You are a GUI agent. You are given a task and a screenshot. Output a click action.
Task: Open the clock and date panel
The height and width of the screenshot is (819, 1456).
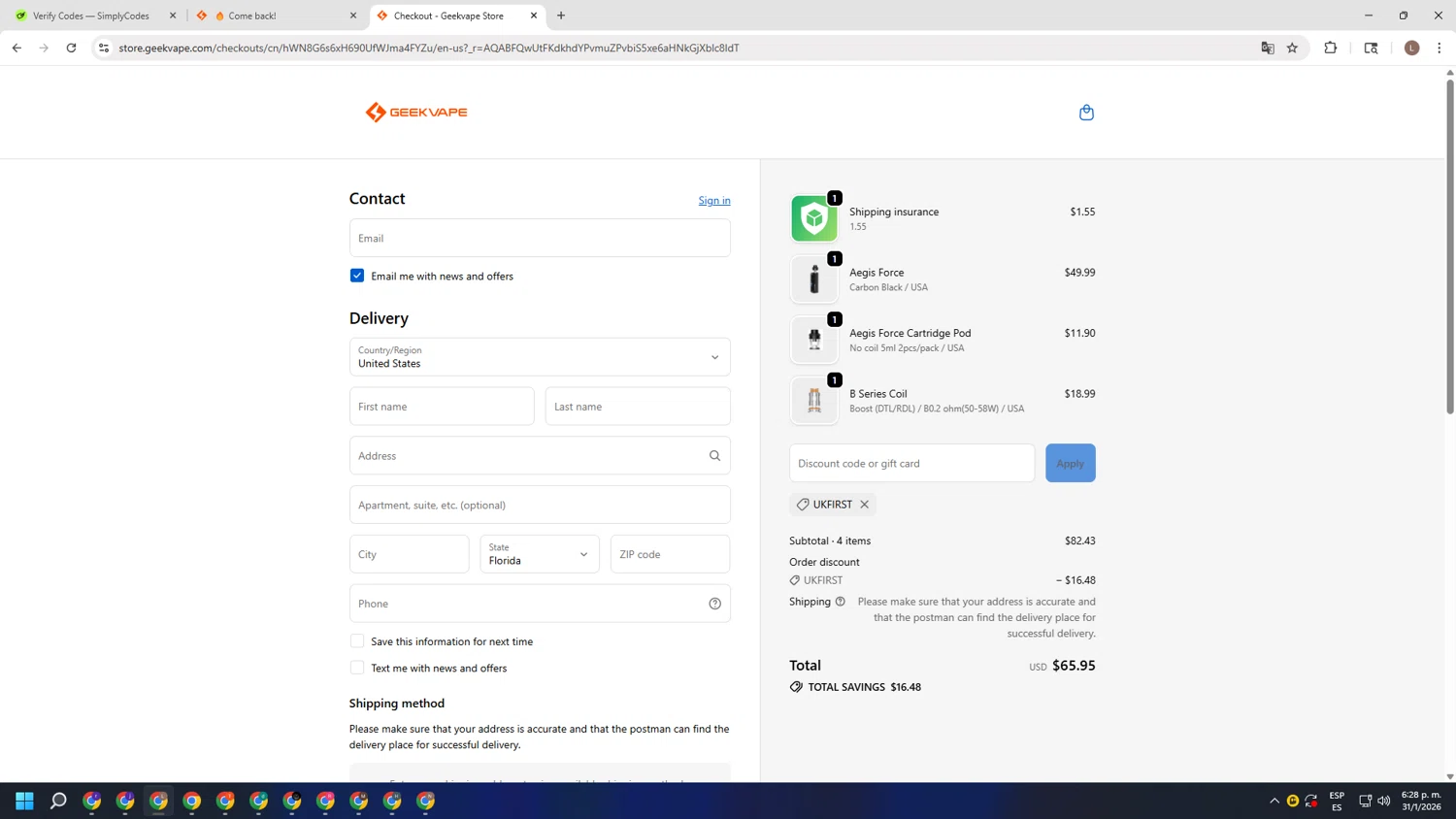click(x=1421, y=801)
